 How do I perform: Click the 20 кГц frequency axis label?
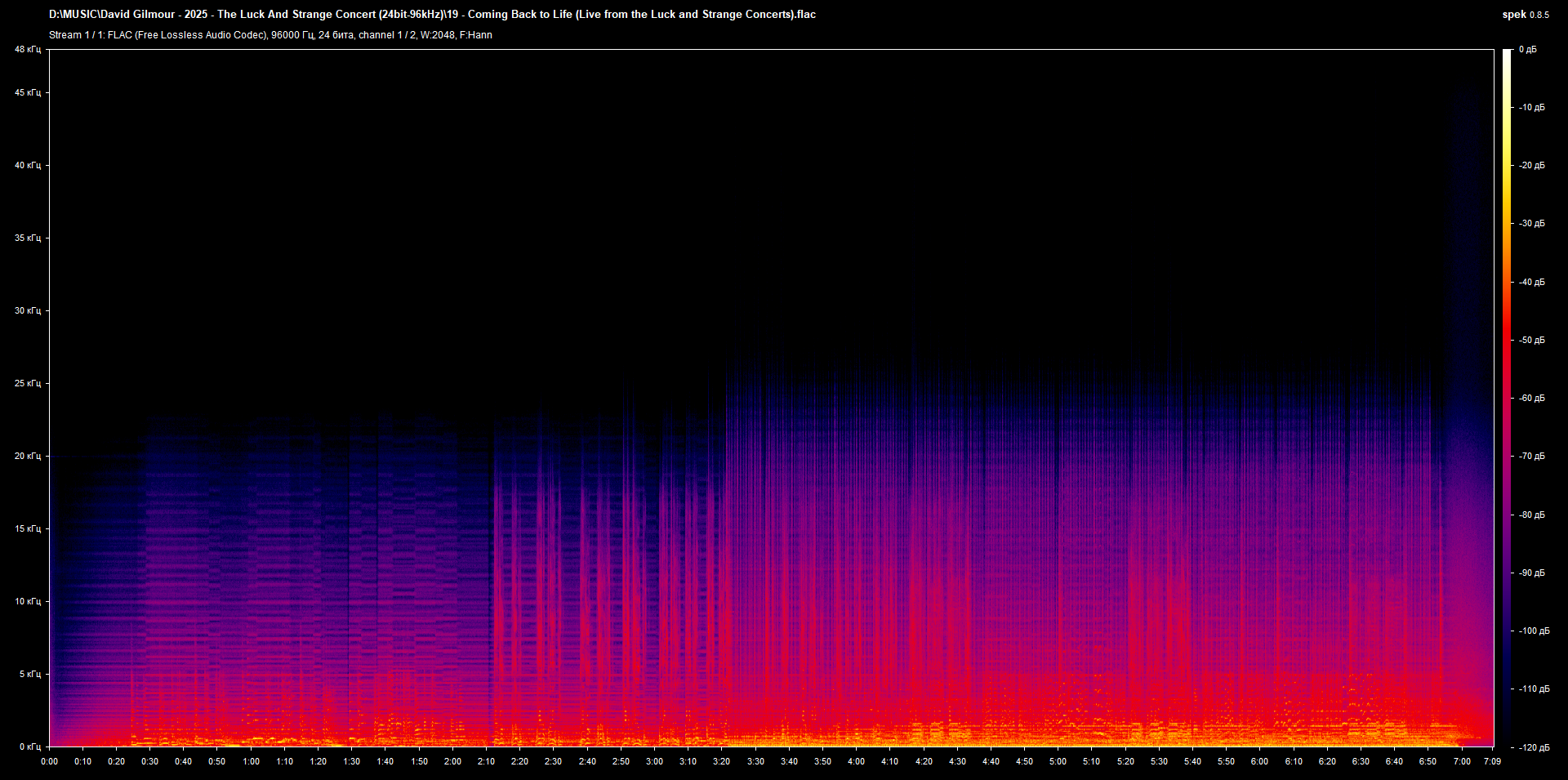(27, 456)
